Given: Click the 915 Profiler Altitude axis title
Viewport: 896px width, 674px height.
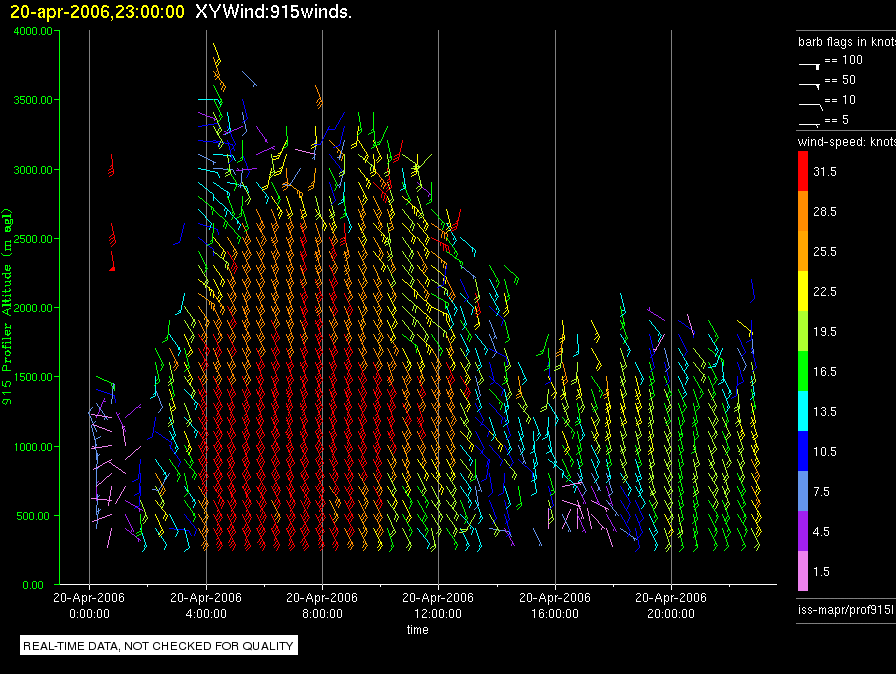Looking at the screenshot, I should 8,308.
